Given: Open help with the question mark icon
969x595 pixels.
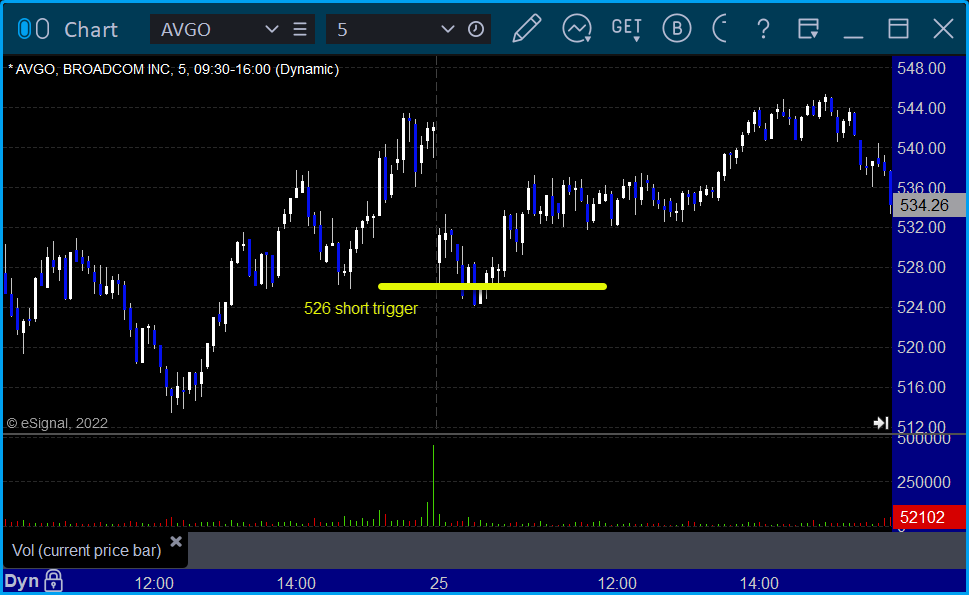Looking at the screenshot, I should click(763, 29).
